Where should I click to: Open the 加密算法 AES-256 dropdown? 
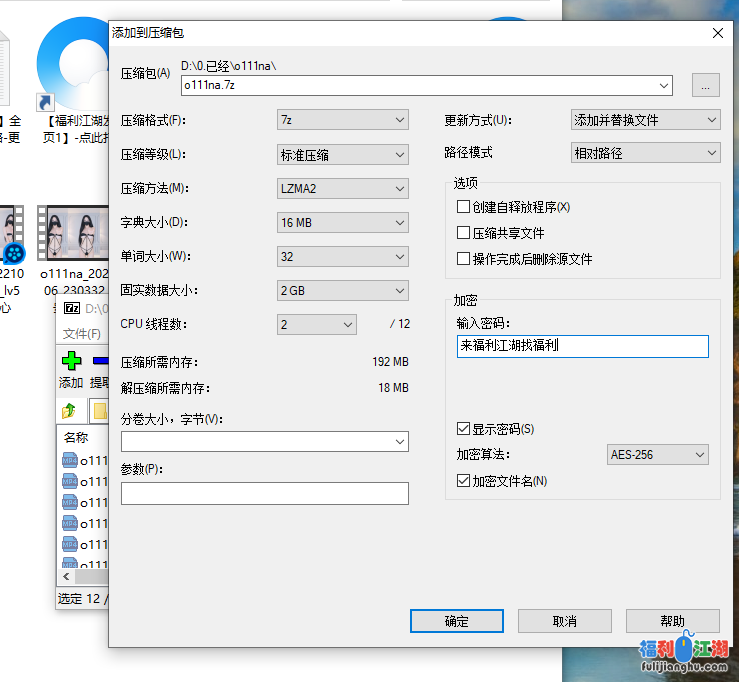(x=658, y=455)
